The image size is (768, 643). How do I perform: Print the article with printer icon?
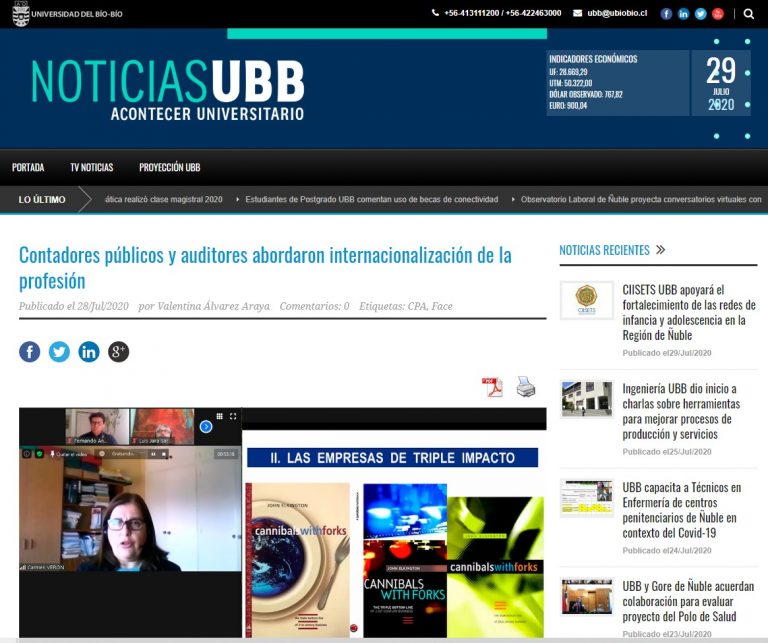[x=526, y=387]
